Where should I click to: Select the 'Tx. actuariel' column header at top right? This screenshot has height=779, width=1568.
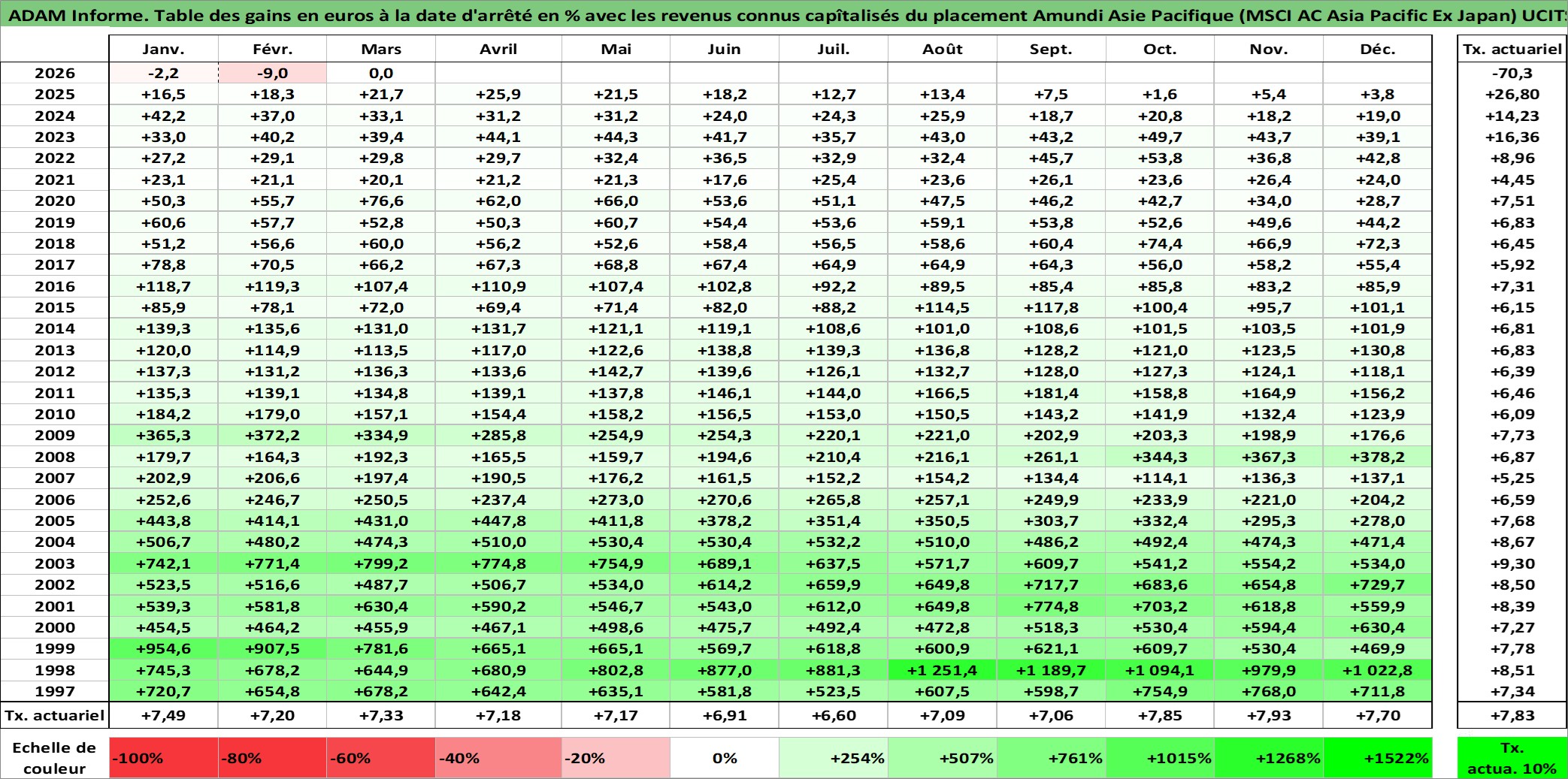tap(1512, 49)
